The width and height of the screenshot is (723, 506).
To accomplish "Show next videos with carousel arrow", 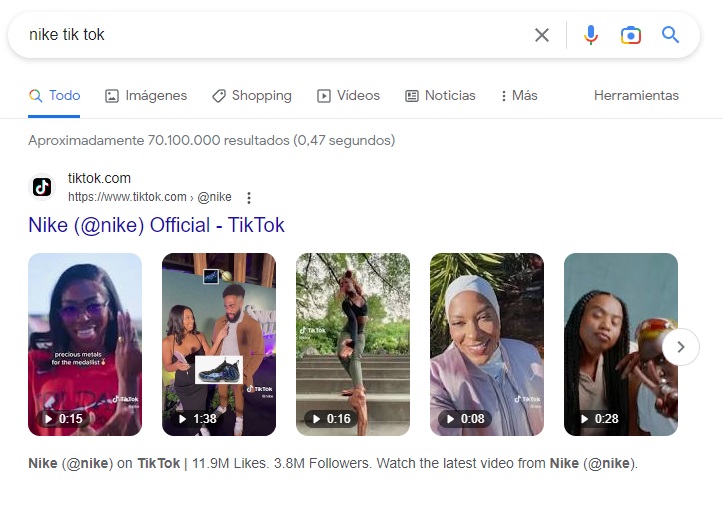I will 680,347.
